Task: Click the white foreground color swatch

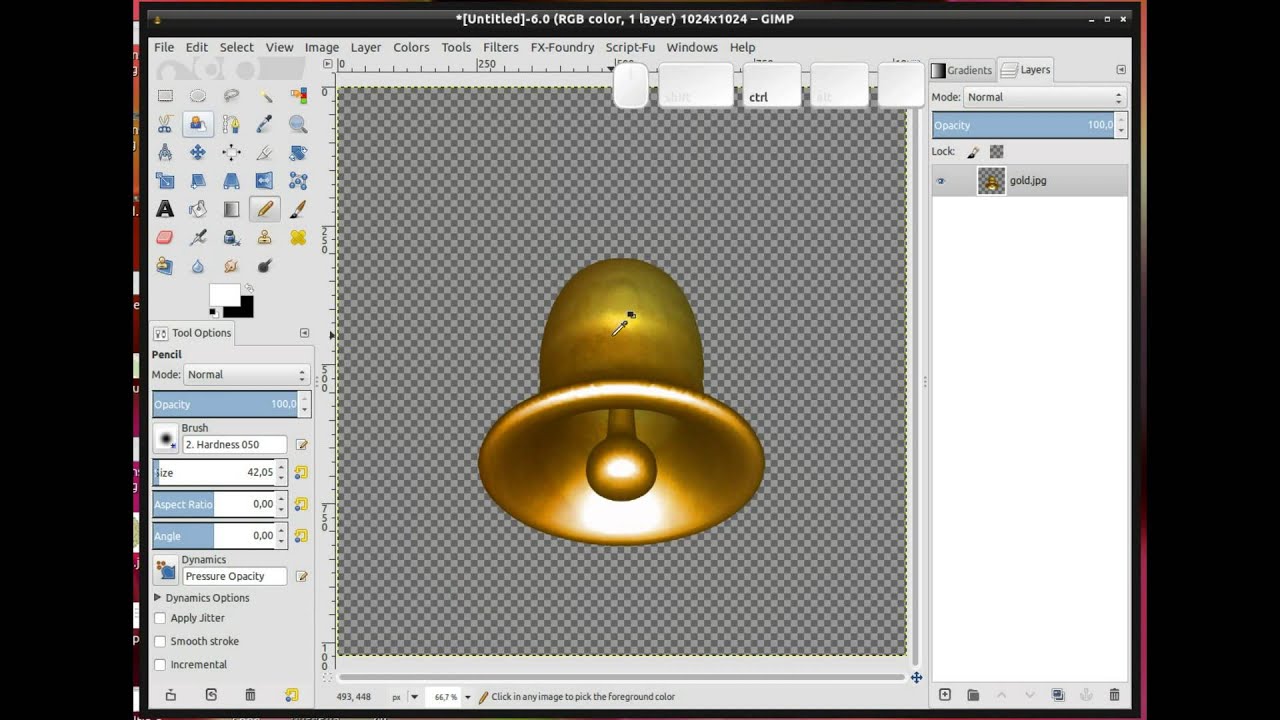Action: pyautogui.click(x=222, y=296)
